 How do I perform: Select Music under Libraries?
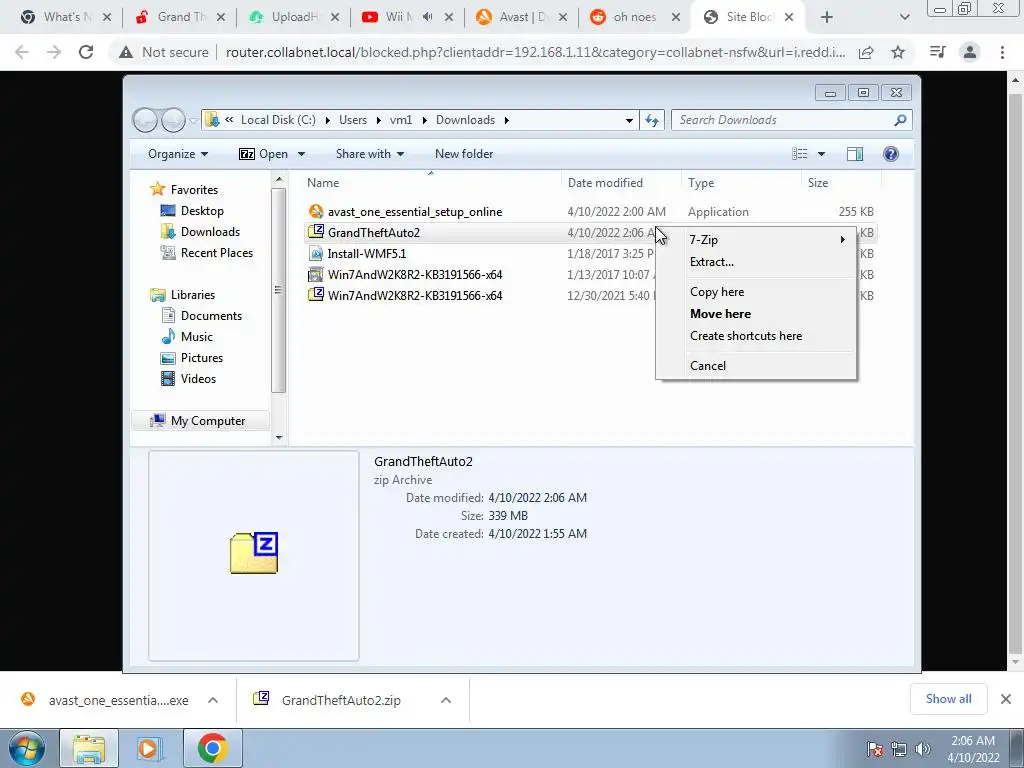197,336
